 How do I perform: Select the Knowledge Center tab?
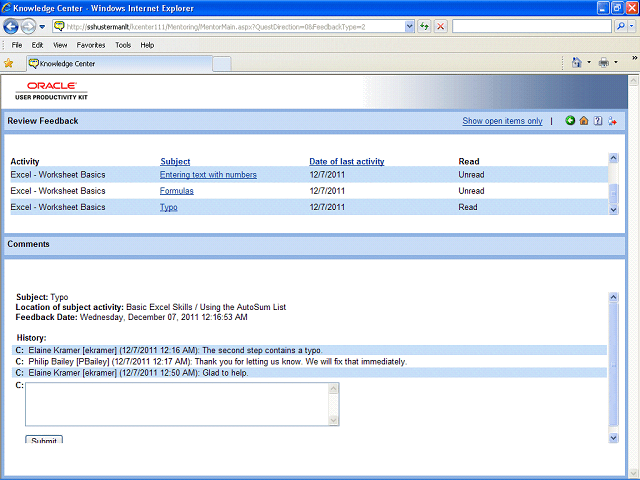coord(120,64)
